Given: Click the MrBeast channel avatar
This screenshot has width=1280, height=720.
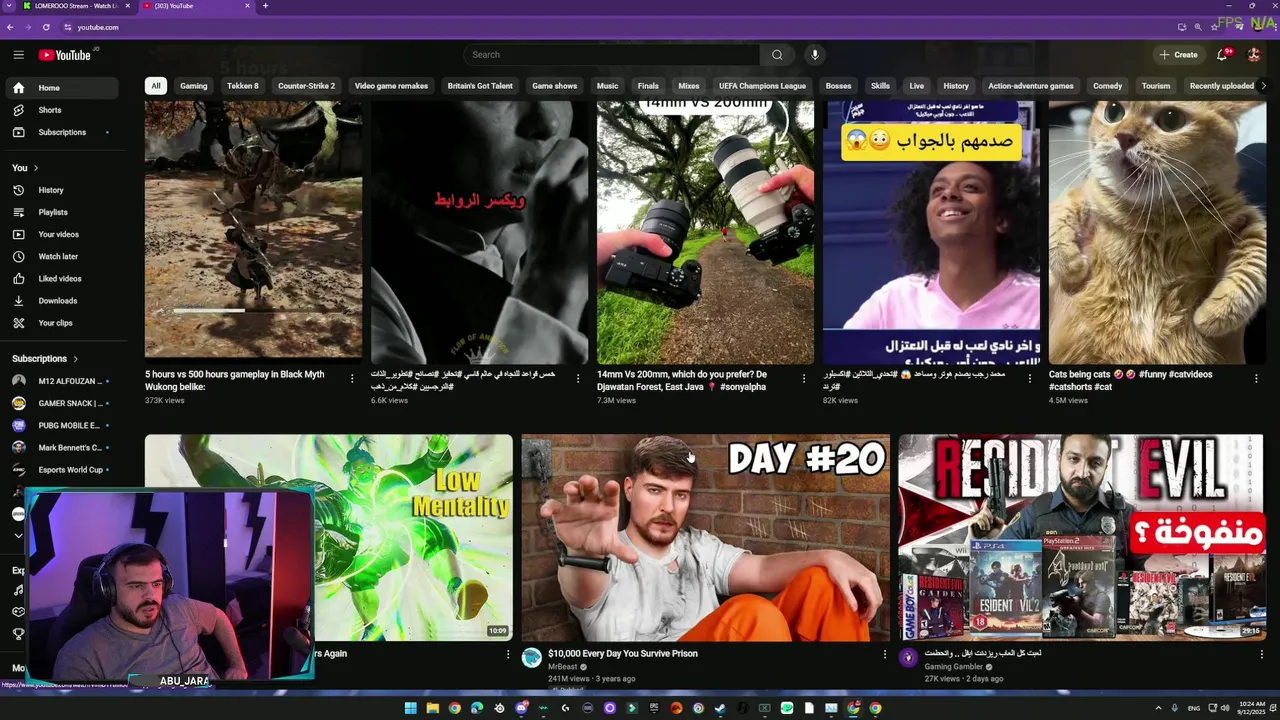Looking at the screenshot, I should 532,657.
